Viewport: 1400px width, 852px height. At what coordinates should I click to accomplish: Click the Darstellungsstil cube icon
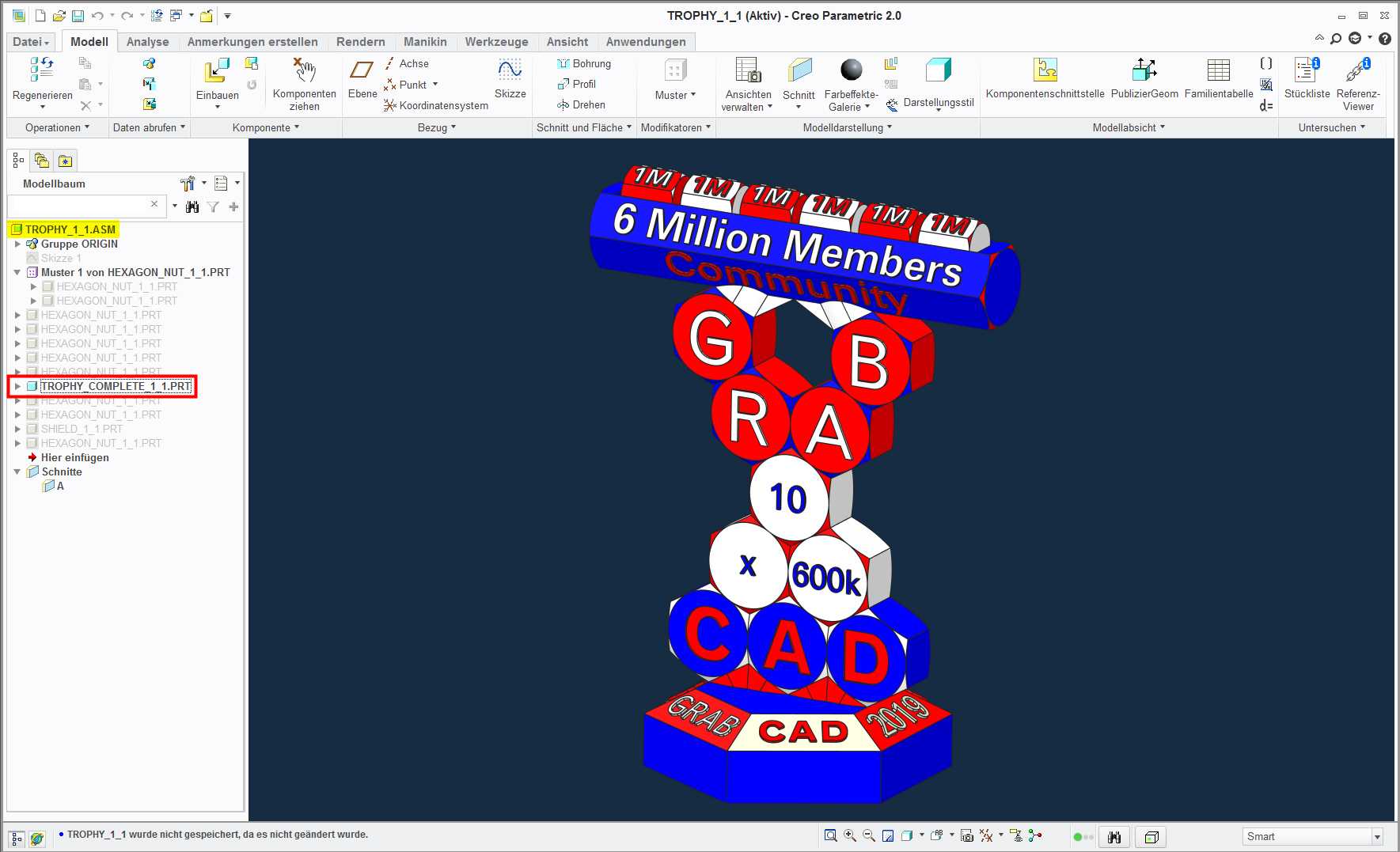939,70
